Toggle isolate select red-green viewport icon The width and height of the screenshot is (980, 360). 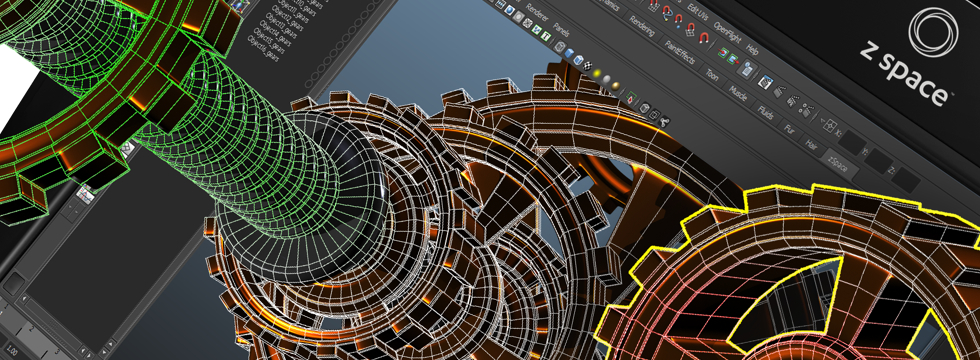coord(631,97)
